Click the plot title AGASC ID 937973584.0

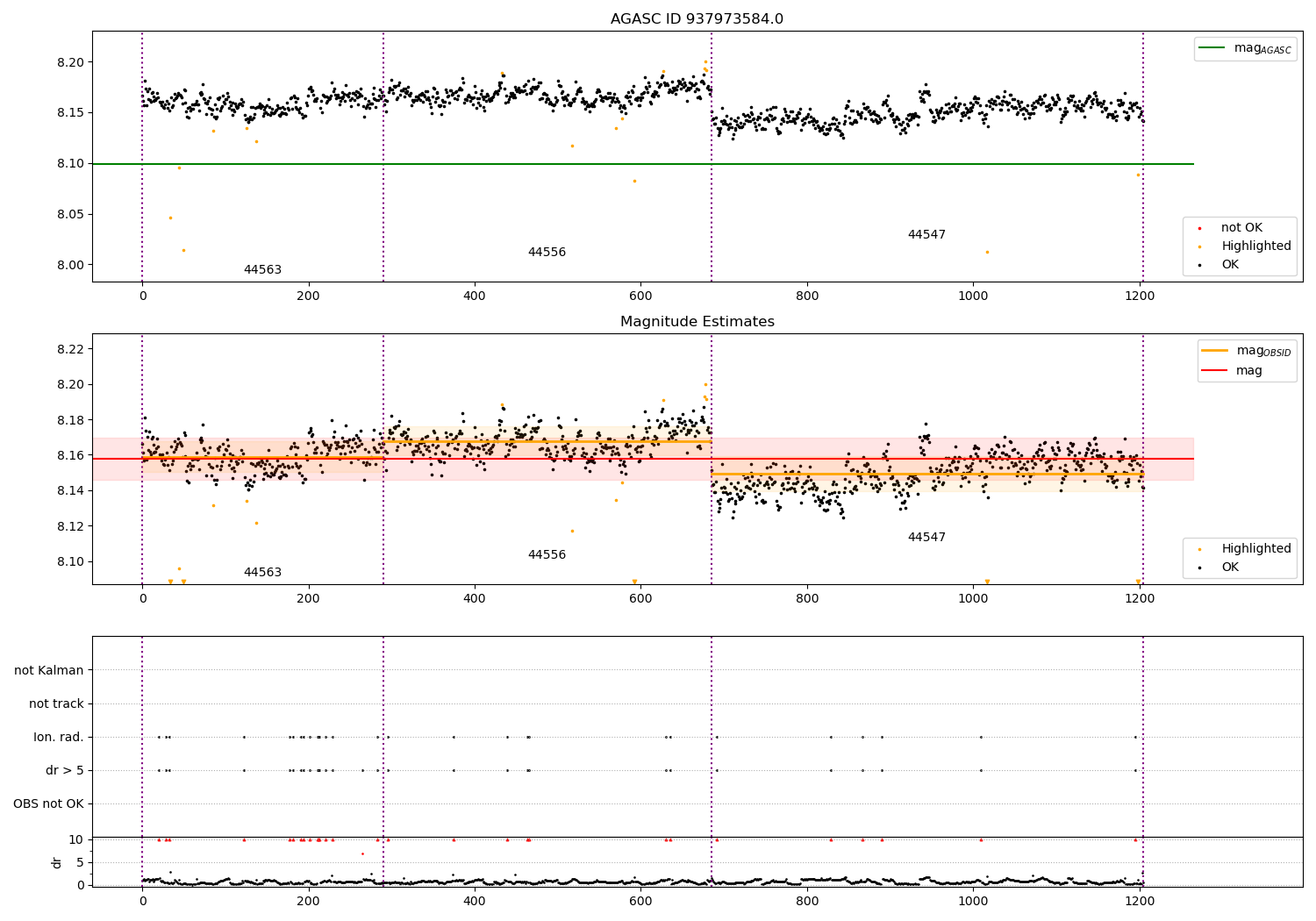[x=697, y=19]
